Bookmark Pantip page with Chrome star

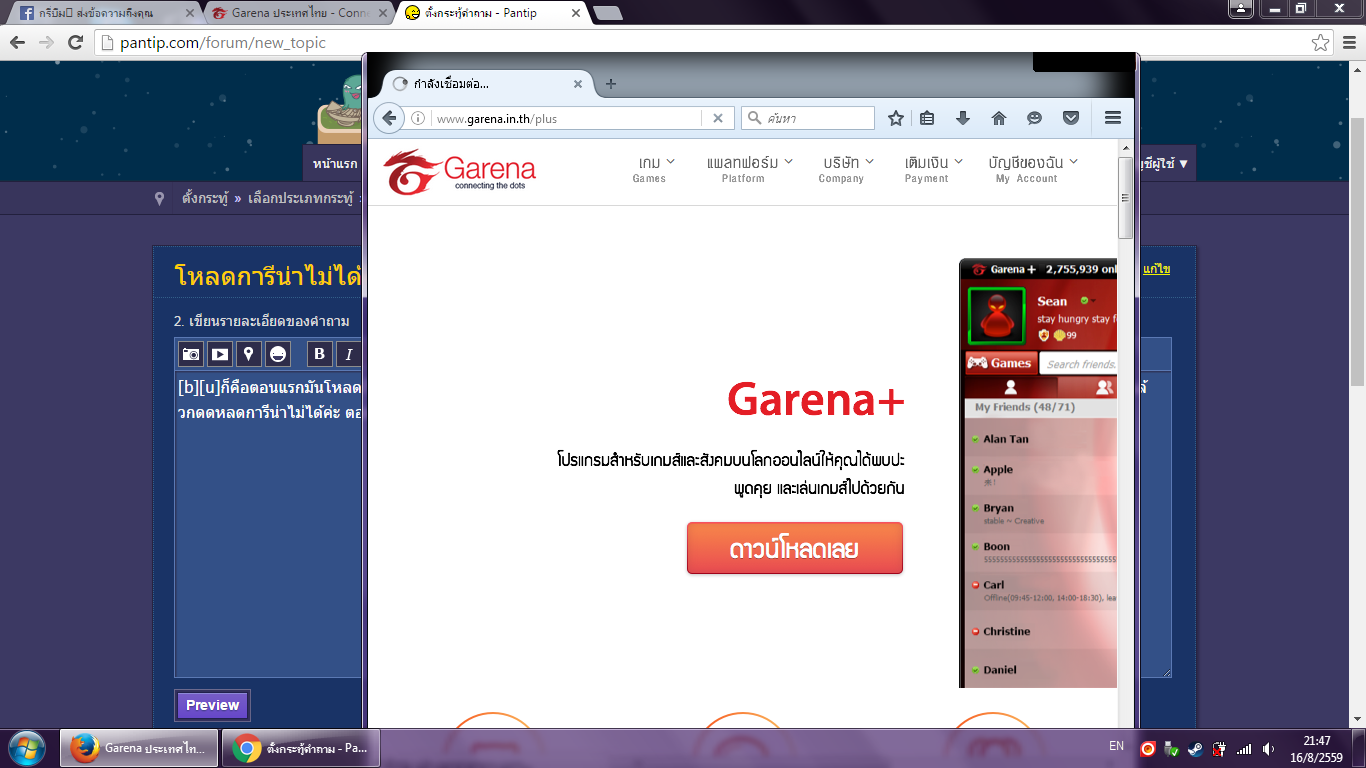point(1320,43)
